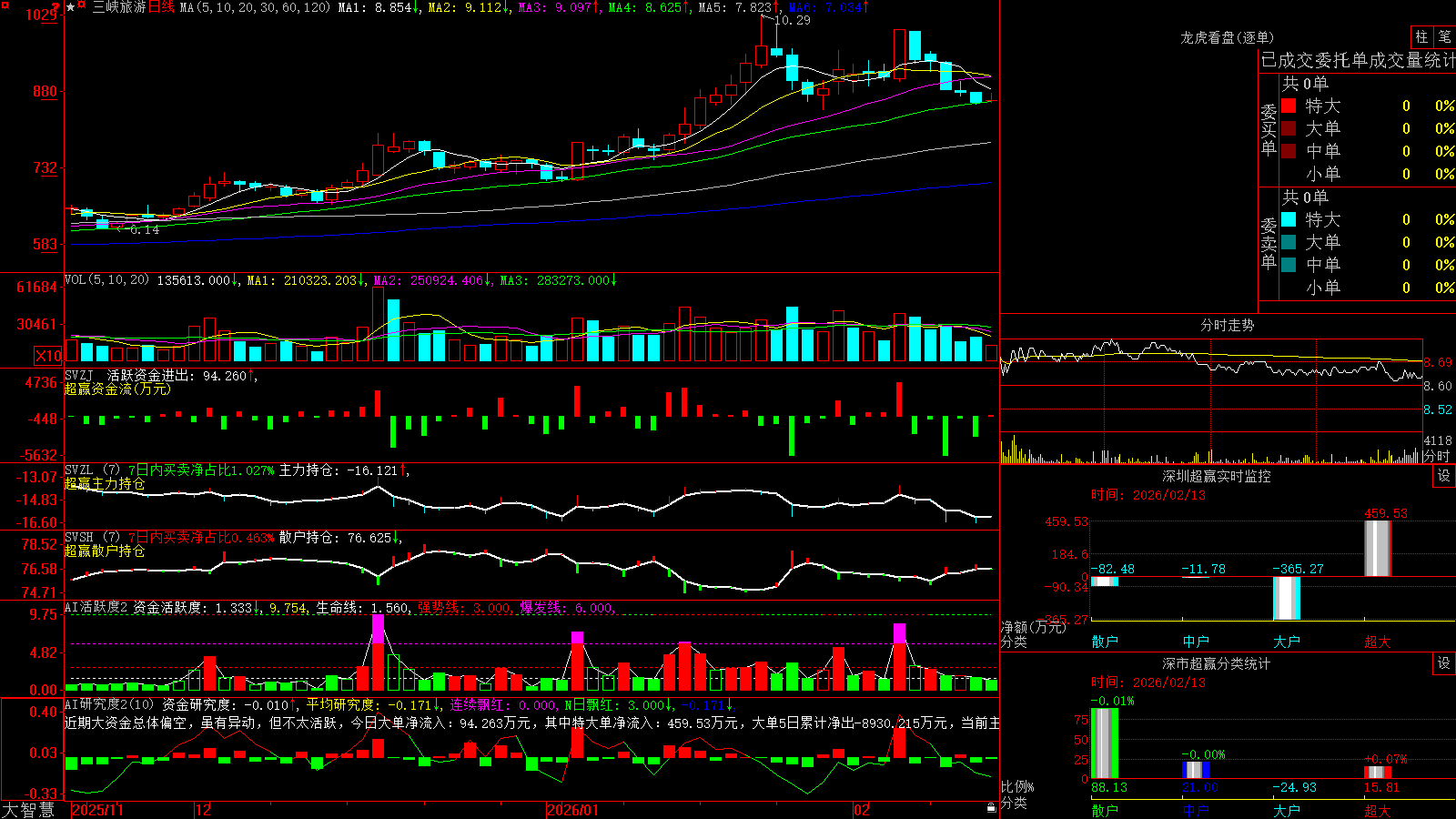Click the 超赢资金流(万元) label

[117, 389]
